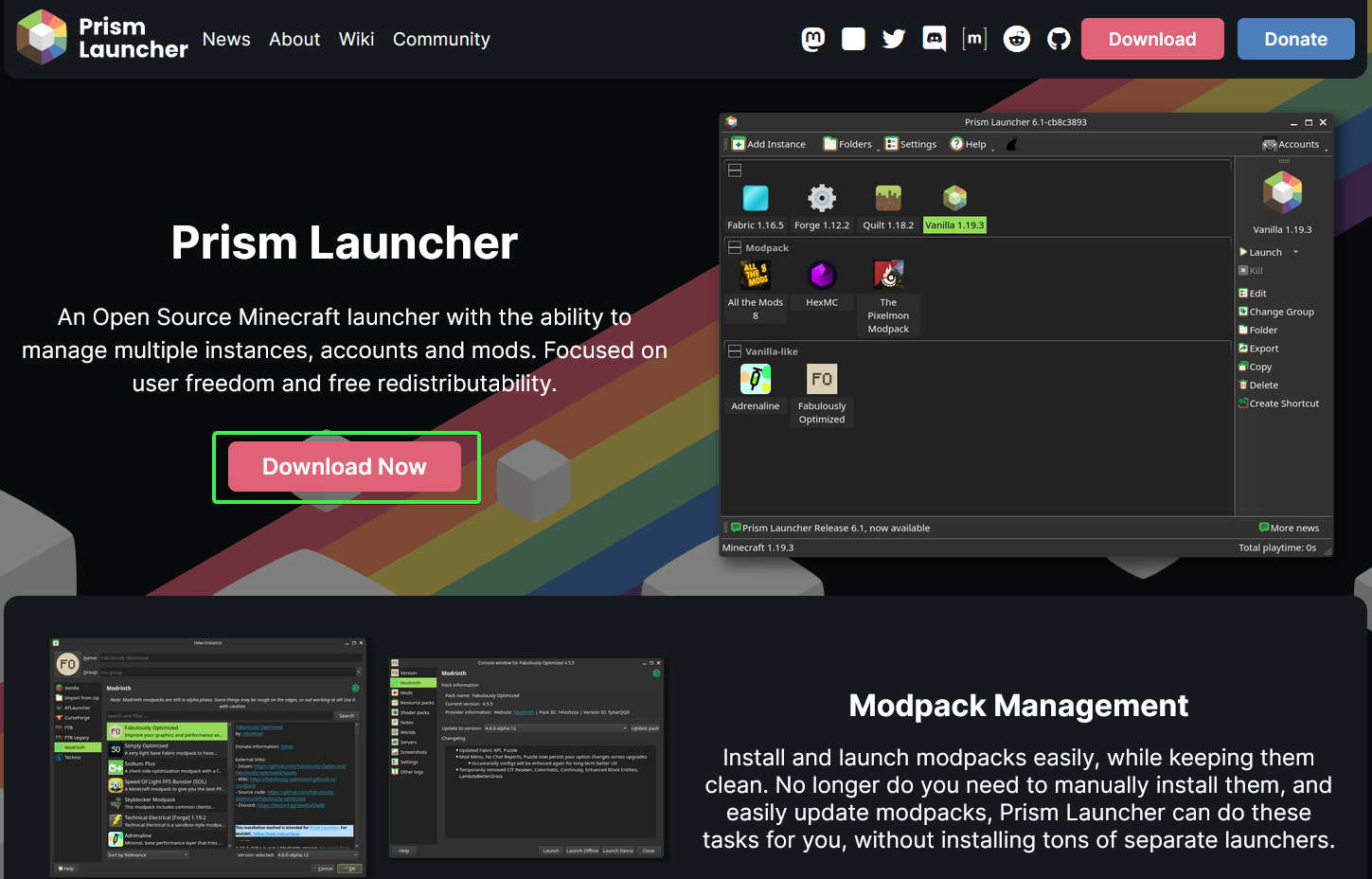
Task: Create a shortcut for the instance
Action: click(1279, 403)
